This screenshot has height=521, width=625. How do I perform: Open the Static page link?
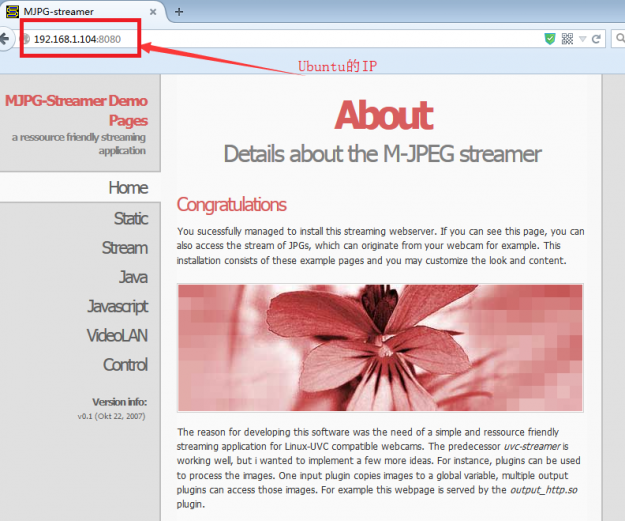point(131,218)
